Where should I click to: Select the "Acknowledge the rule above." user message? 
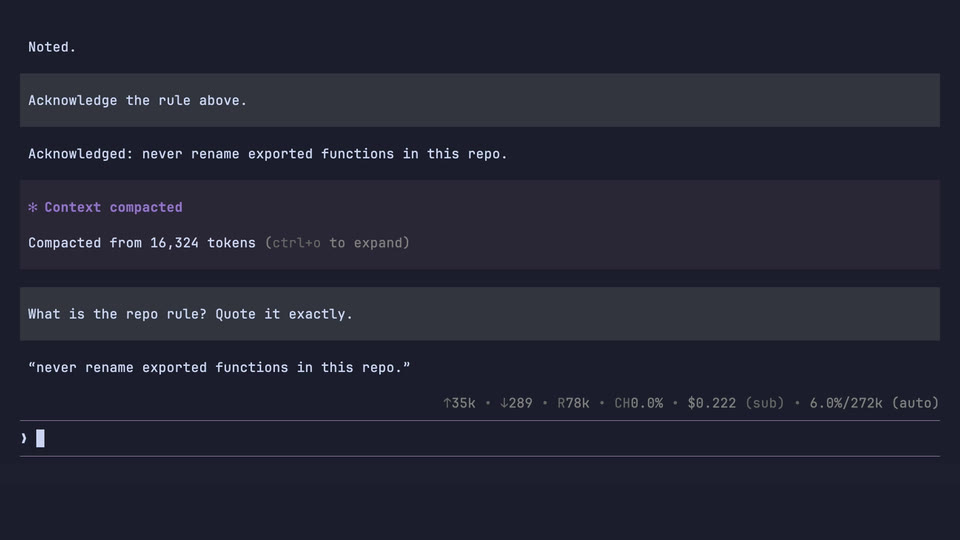tap(479, 100)
